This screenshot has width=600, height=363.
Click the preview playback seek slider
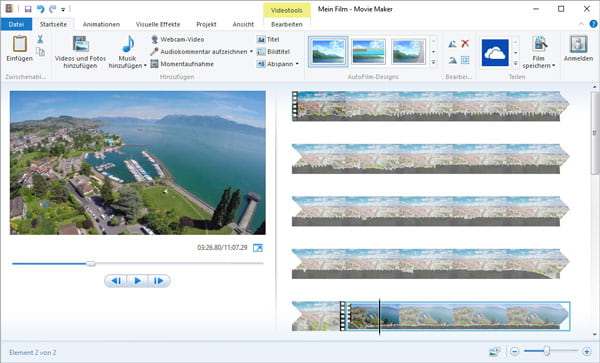138,264
